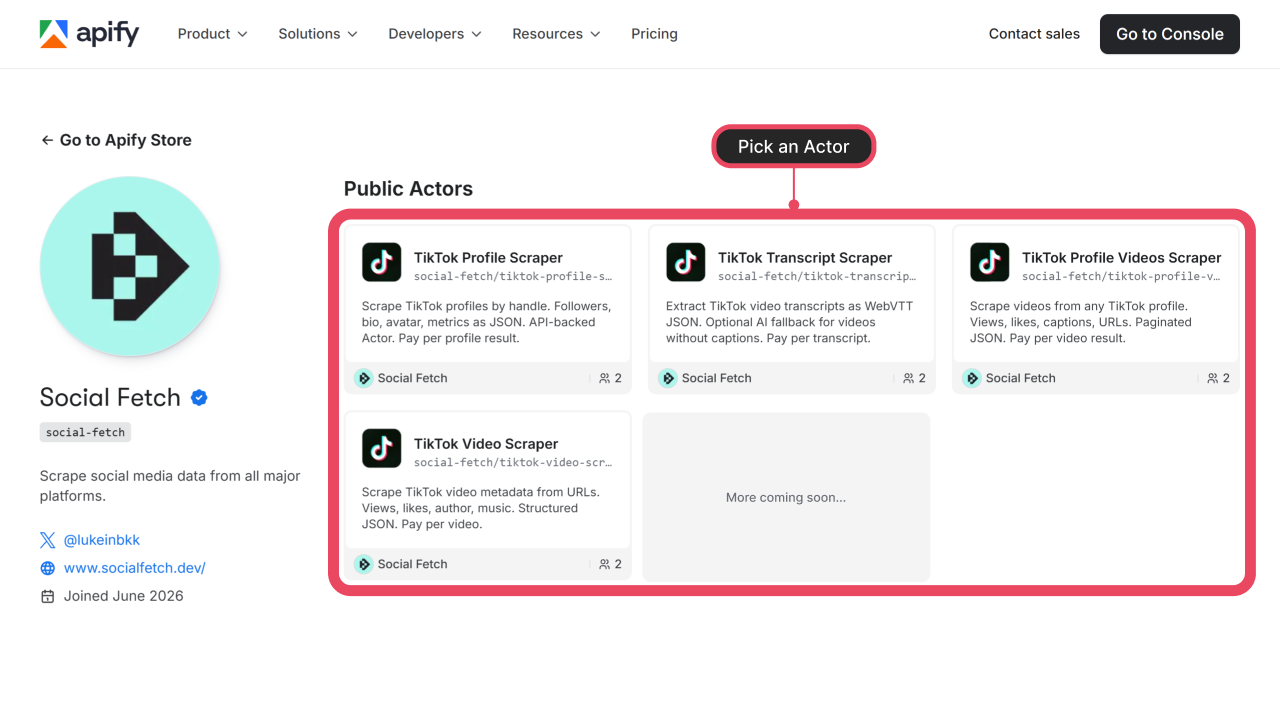Image resolution: width=1280 pixels, height=720 pixels.
Task: Click description starting 'Scrape TikTok profiles by handle'
Action: point(487,322)
